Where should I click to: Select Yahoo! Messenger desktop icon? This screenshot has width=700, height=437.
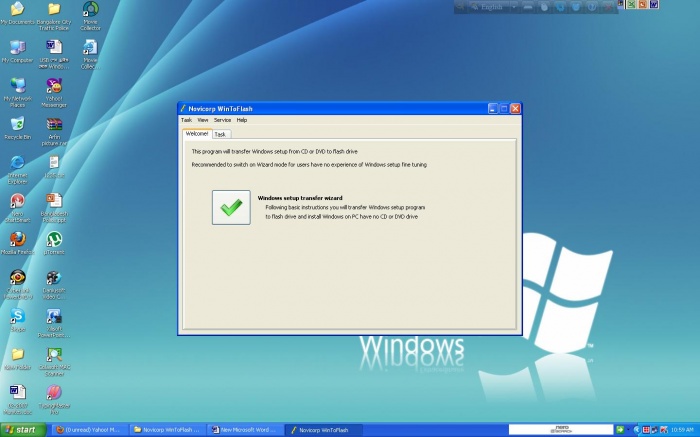(54, 93)
